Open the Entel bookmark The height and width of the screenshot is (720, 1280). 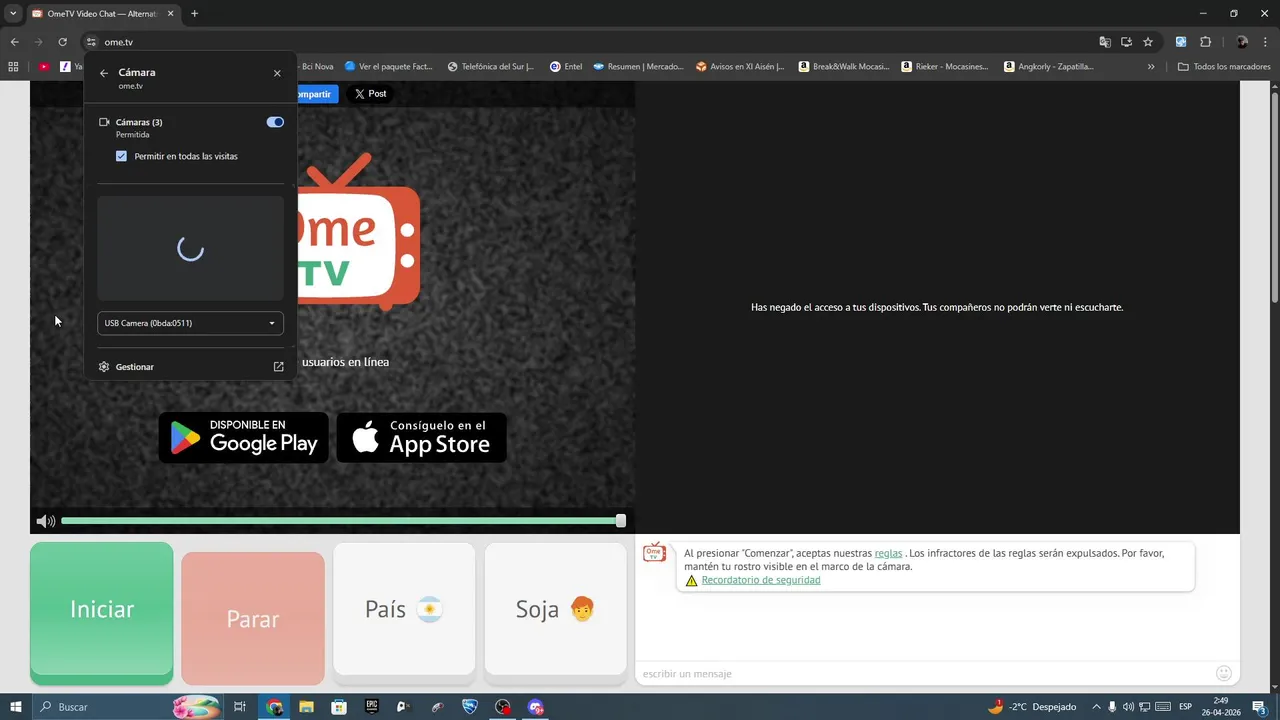coord(566,67)
